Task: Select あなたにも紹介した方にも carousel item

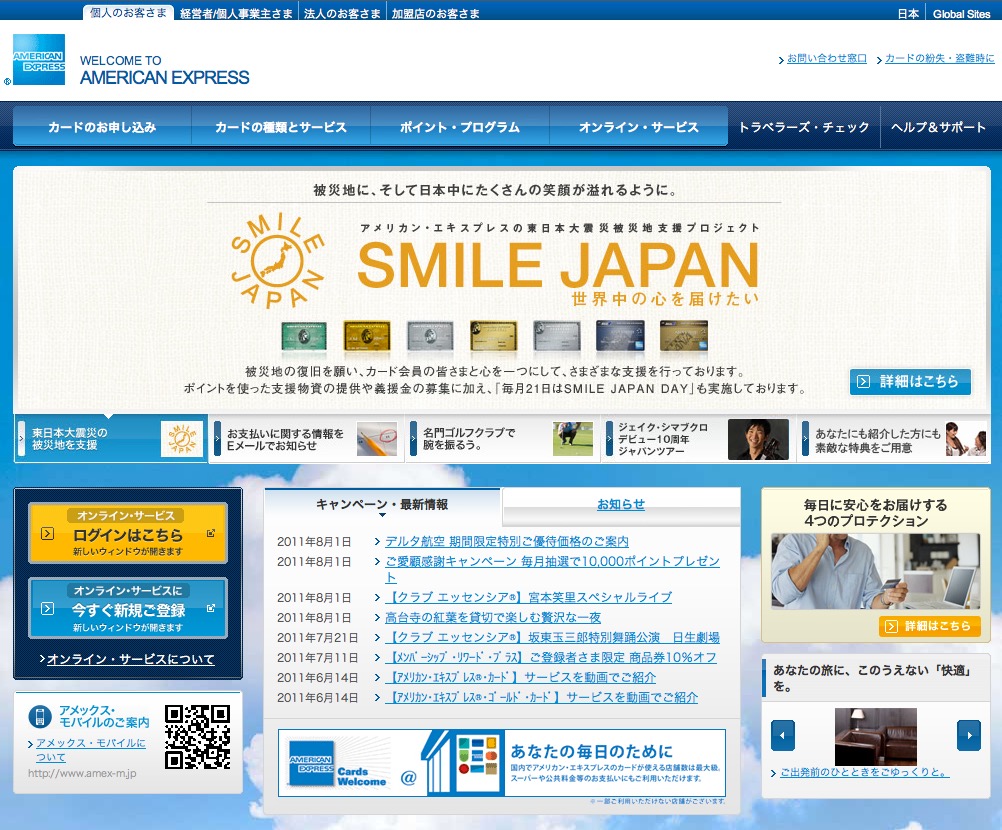Action: click(x=893, y=439)
